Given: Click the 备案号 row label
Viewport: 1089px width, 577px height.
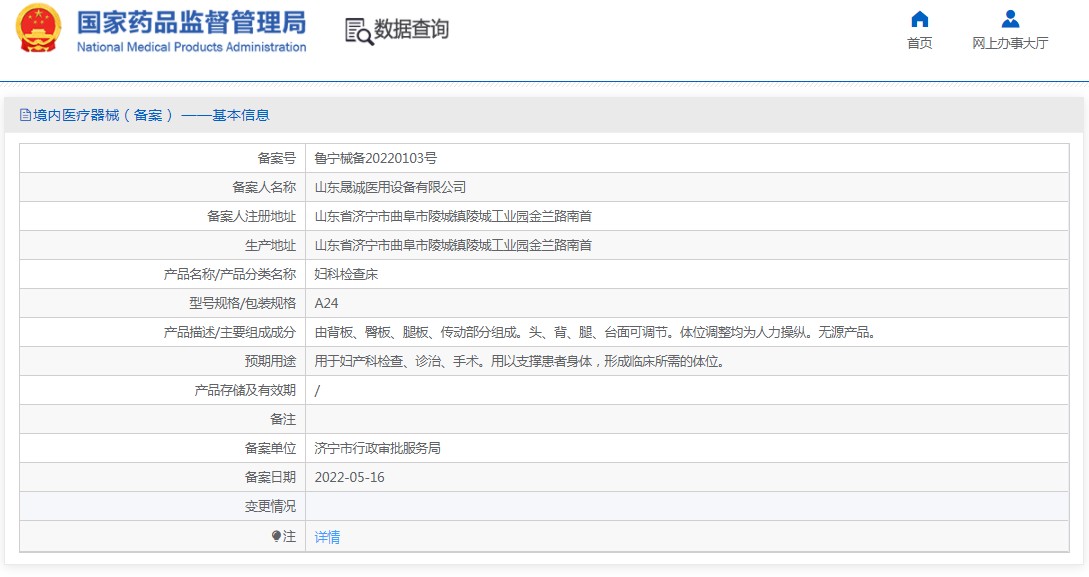Looking at the screenshot, I should tap(276, 158).
